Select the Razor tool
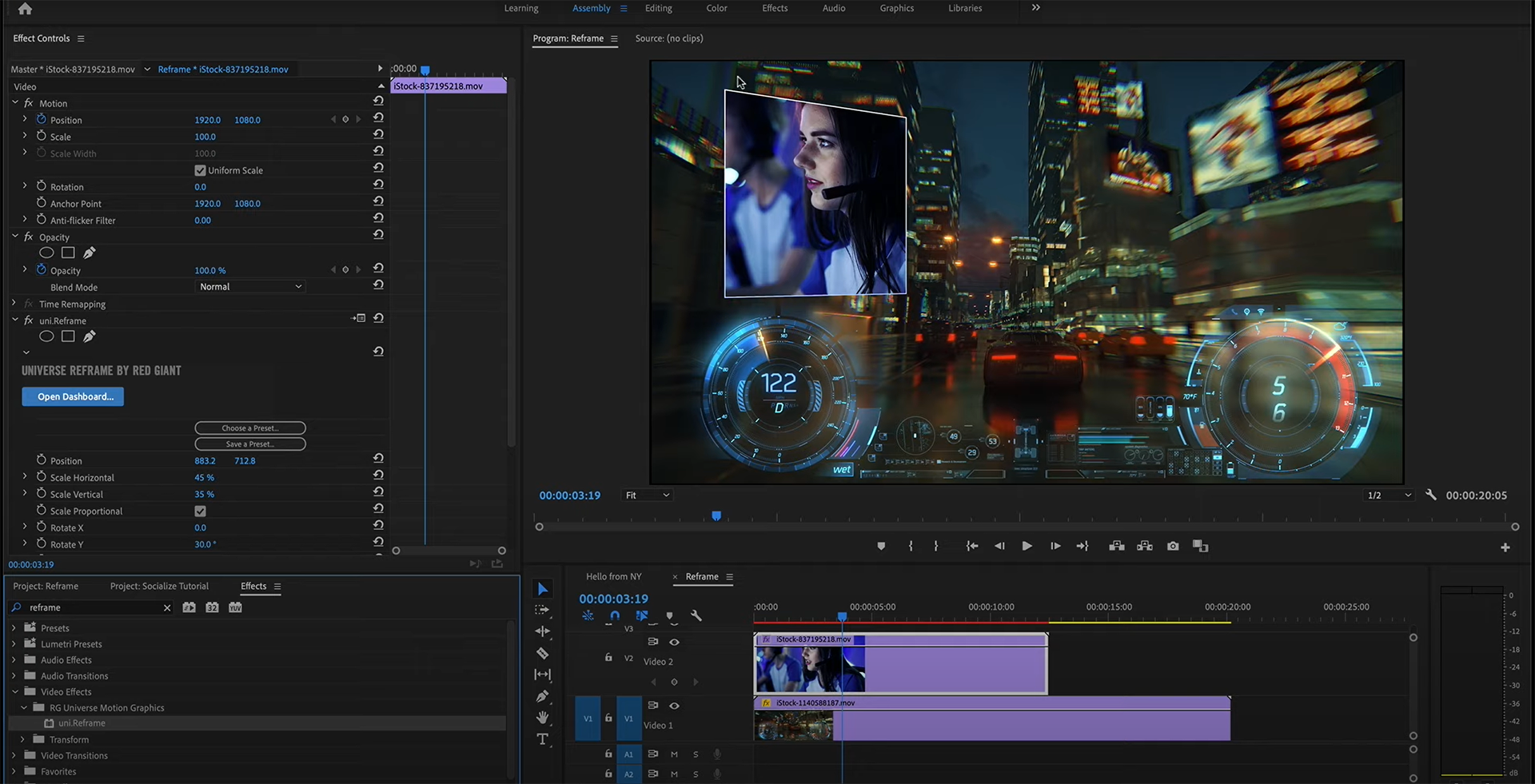Image resolution: width=1535 pixels, height=784 pixels. [x=543, y=653]
